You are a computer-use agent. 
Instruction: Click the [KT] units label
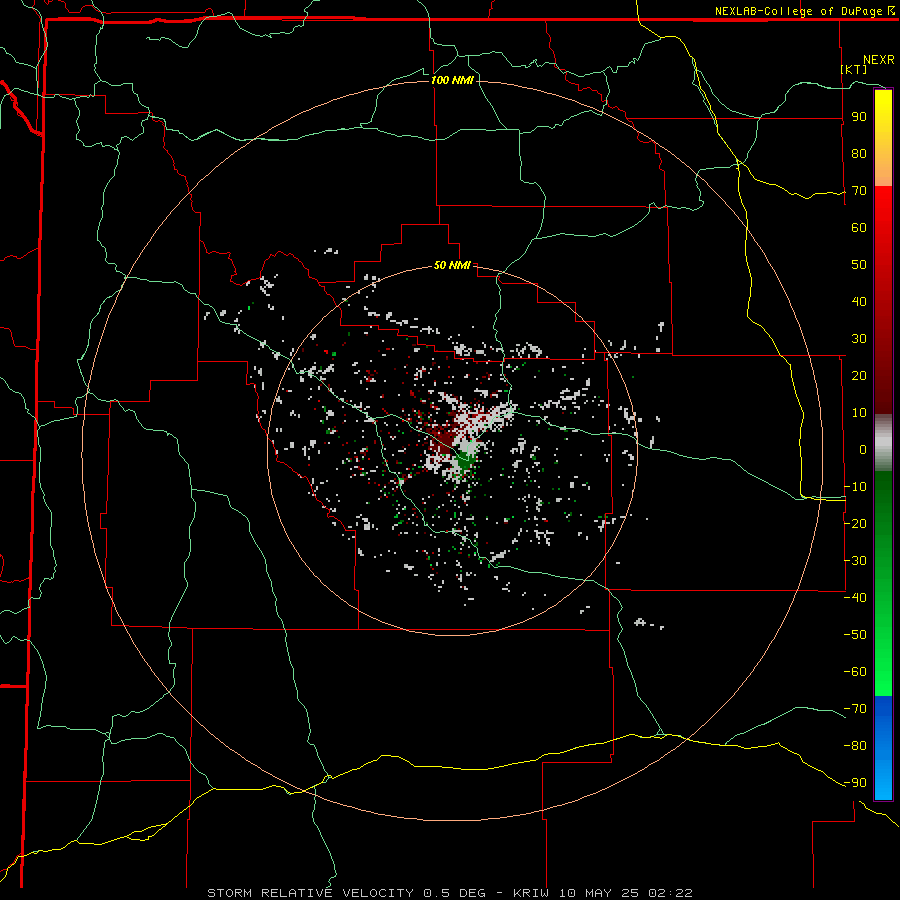pyautogui.click(x=854, y=69)
